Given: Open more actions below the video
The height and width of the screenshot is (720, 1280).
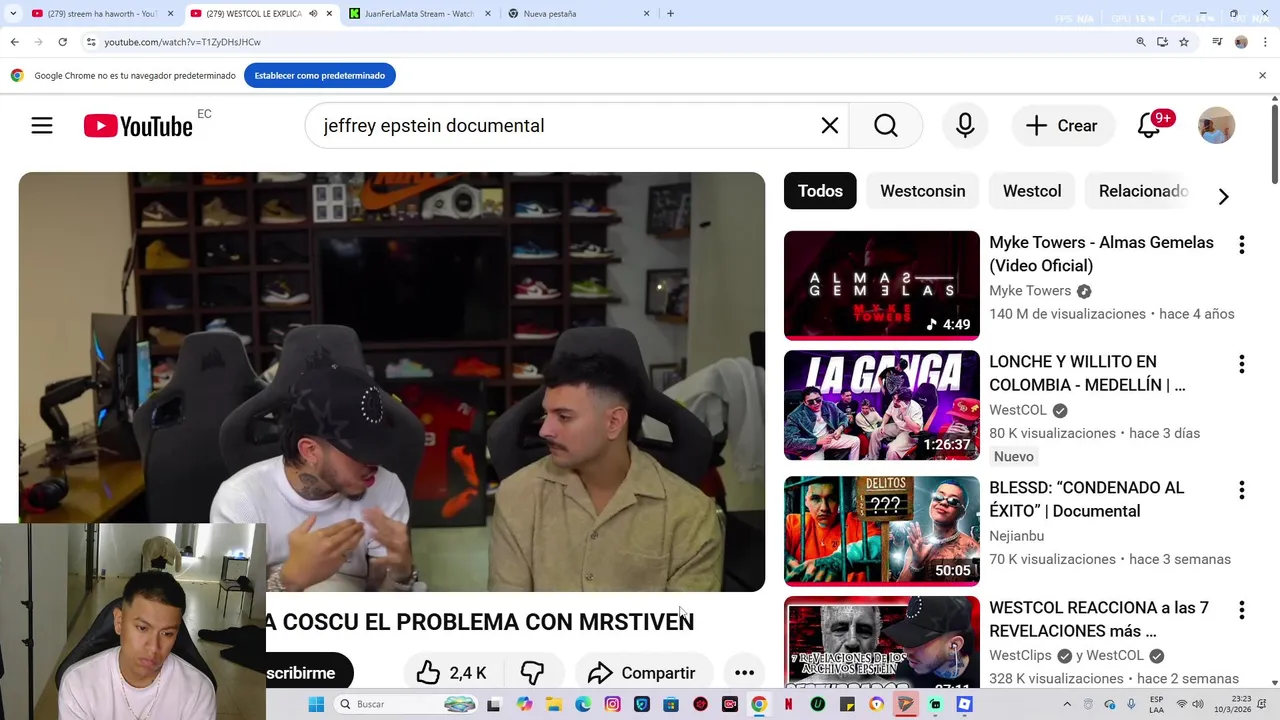Looking at the screenshot, I should pos(744,673).
